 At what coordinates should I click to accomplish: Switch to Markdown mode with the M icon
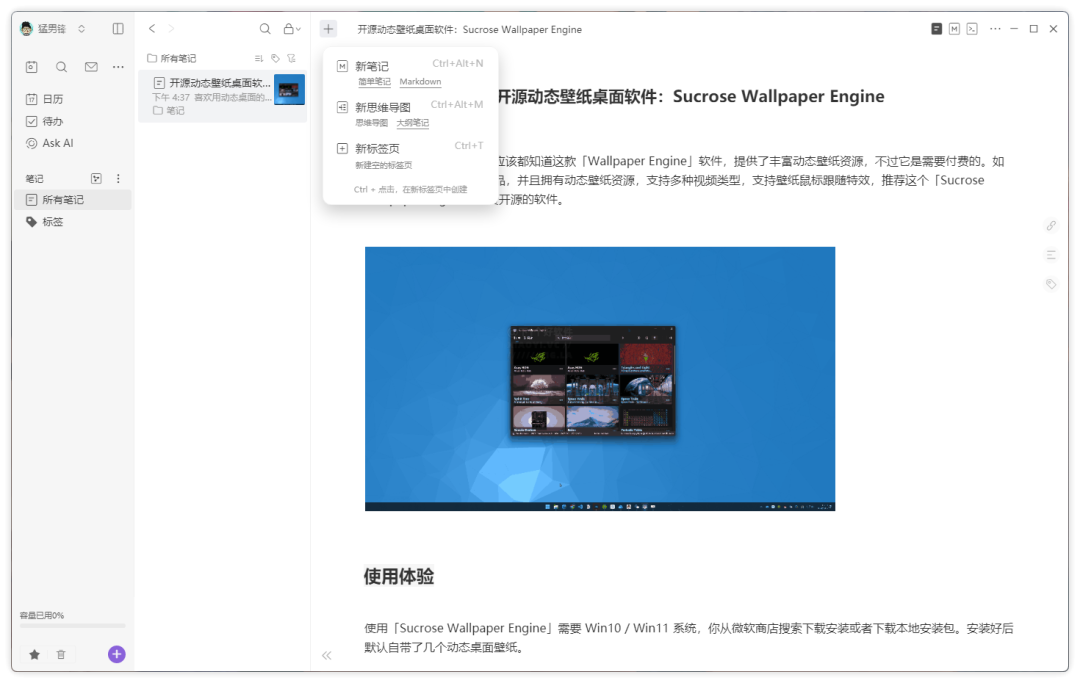pos(954,29)
